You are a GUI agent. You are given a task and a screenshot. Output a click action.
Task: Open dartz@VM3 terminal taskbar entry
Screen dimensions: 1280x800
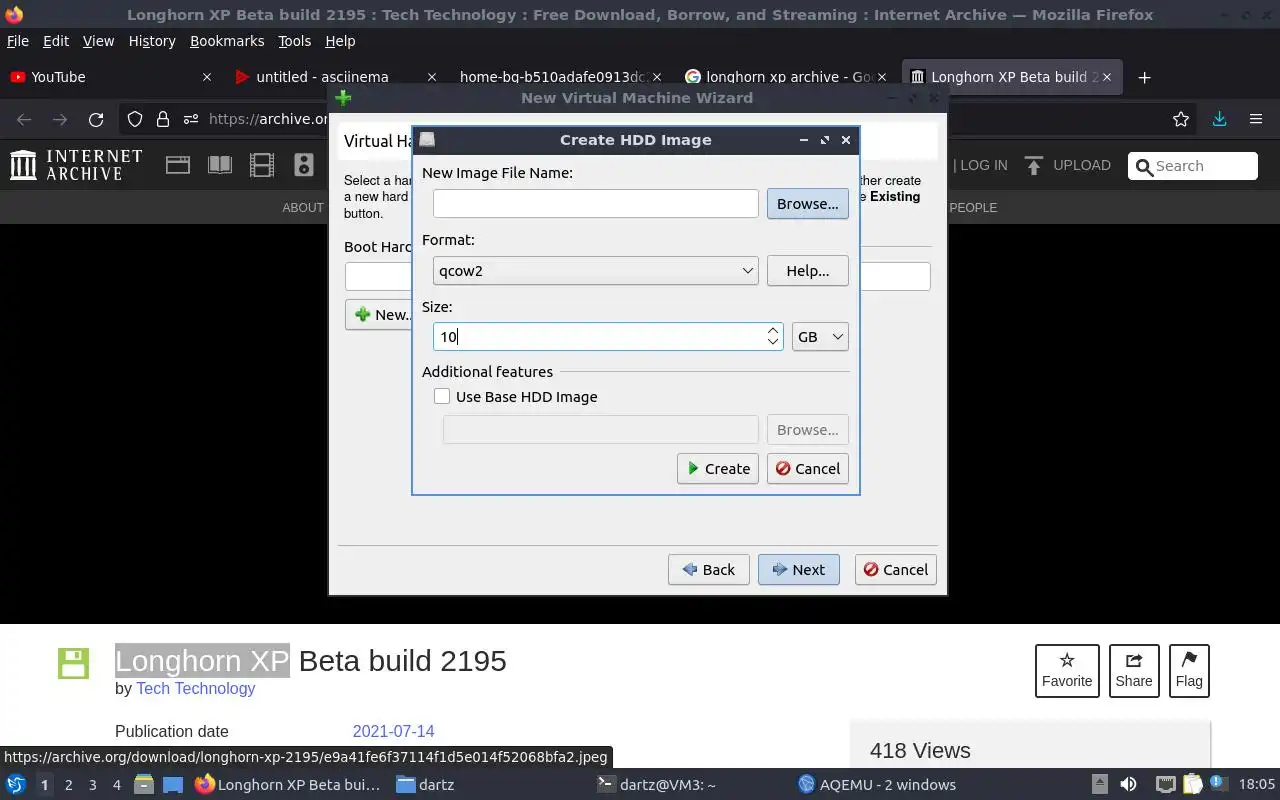[x=657, y=785]
